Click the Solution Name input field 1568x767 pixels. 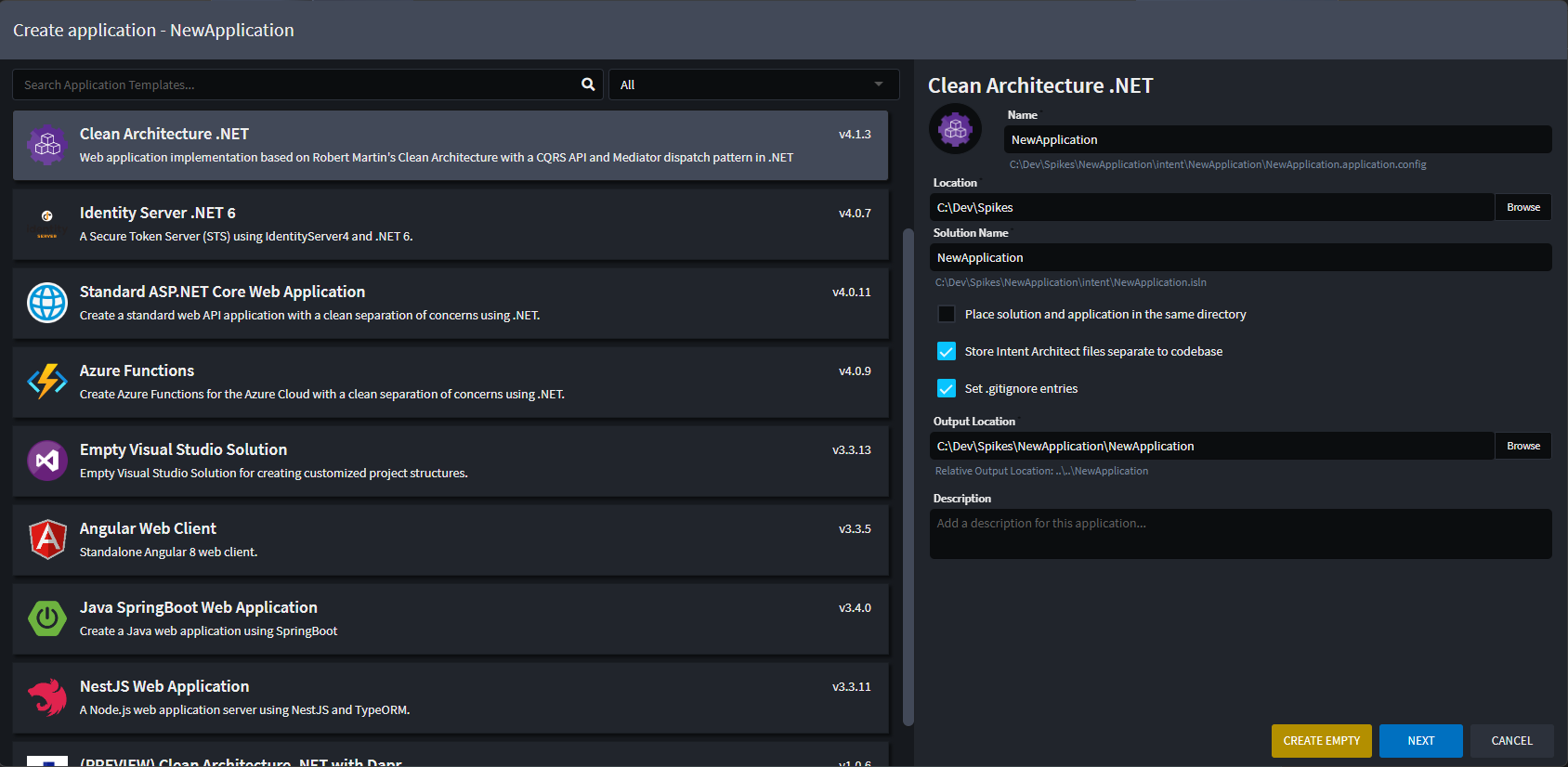click(x=1240, y=257)
